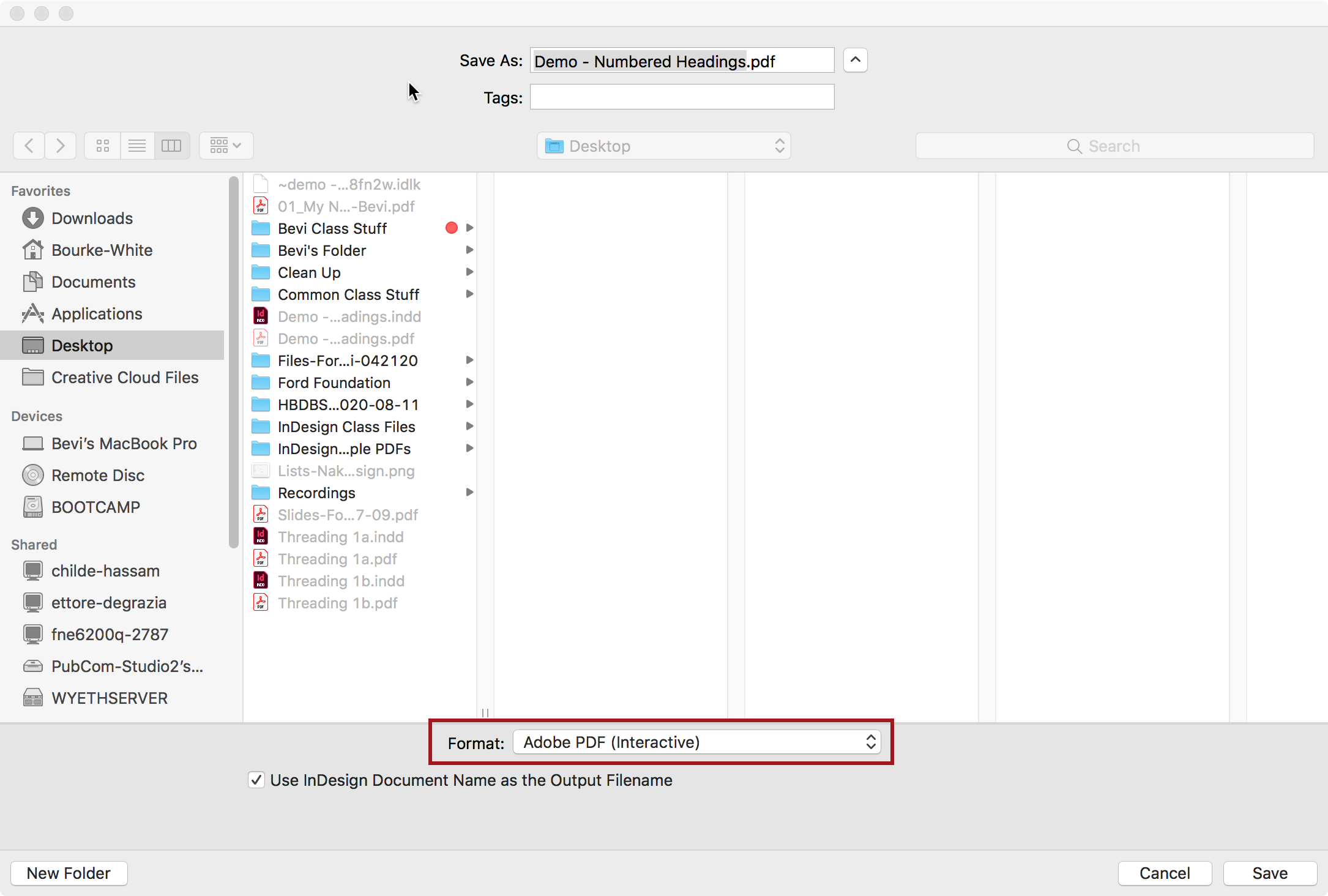The image size is (1328, 896).
Task: Click the forward navigation arrow
Action: pyautogui.click(x=60, y=146)
